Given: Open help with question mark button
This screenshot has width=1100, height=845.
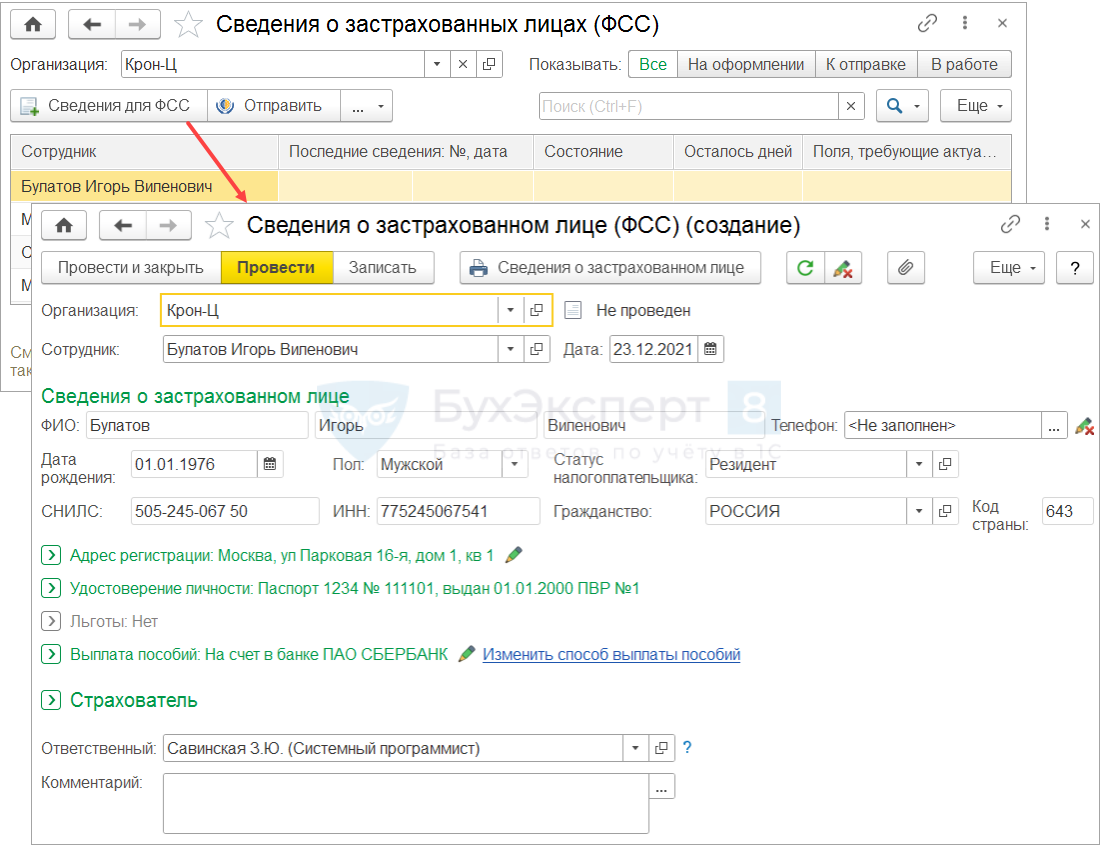Looking at the screenshot, I should [x=1075, y=268].
